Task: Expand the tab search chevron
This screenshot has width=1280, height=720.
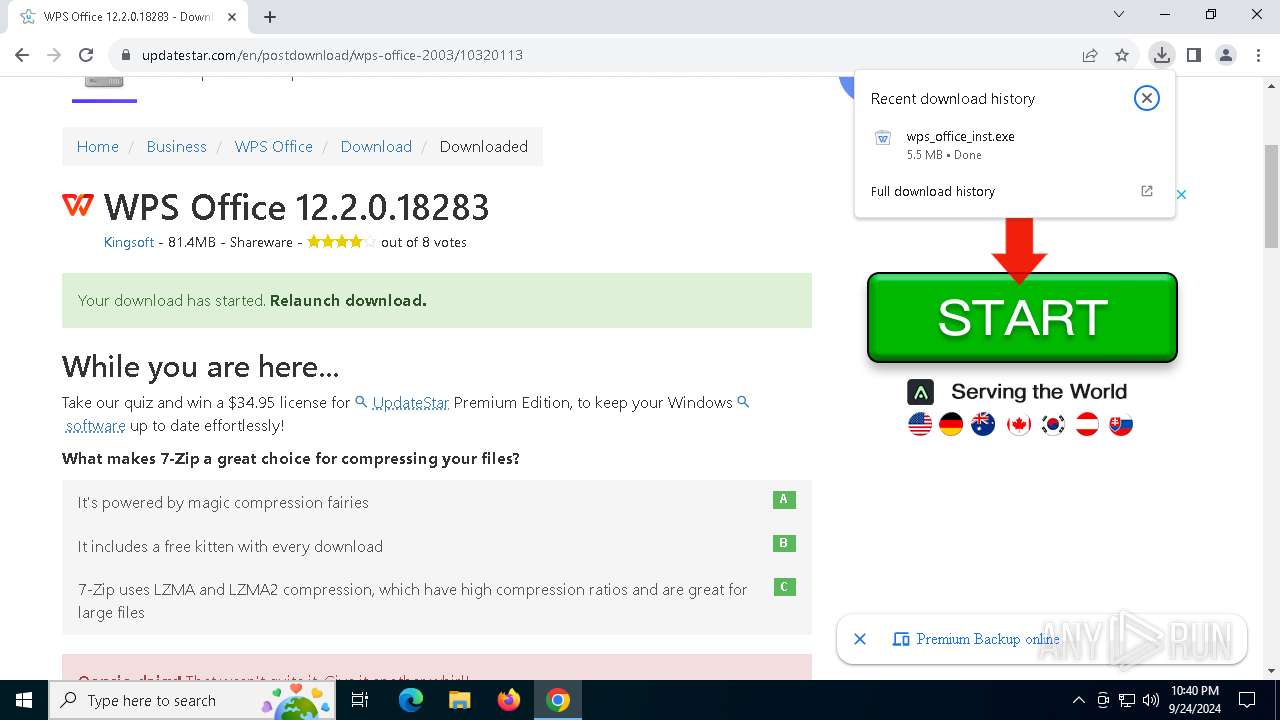Action: tap(1119, 14)
